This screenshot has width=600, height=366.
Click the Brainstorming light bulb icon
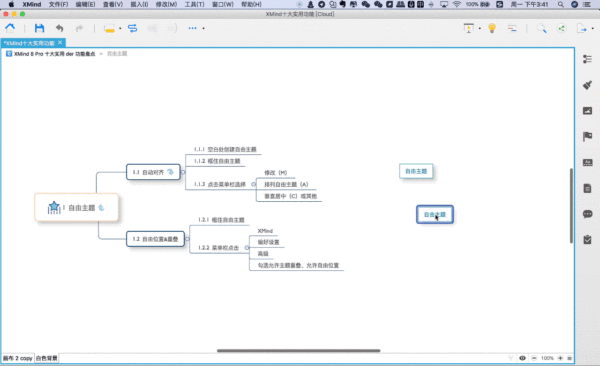[x=492, y=28]
